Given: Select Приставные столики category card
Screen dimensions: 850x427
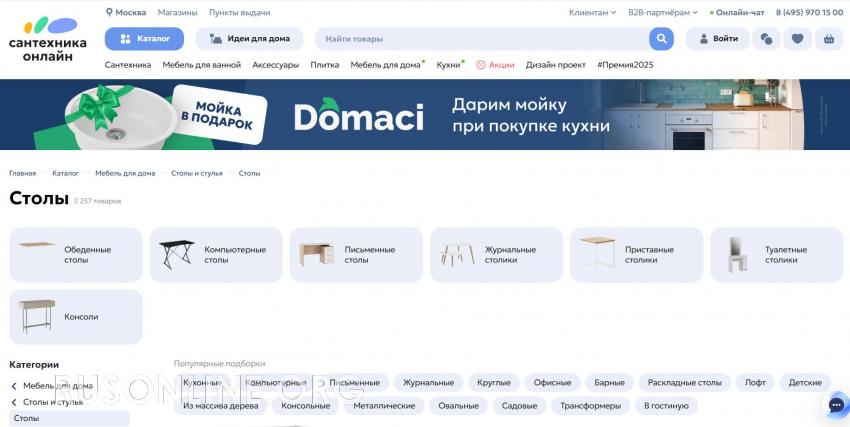Looking at the screenshot, I should [x=636, y=255].
